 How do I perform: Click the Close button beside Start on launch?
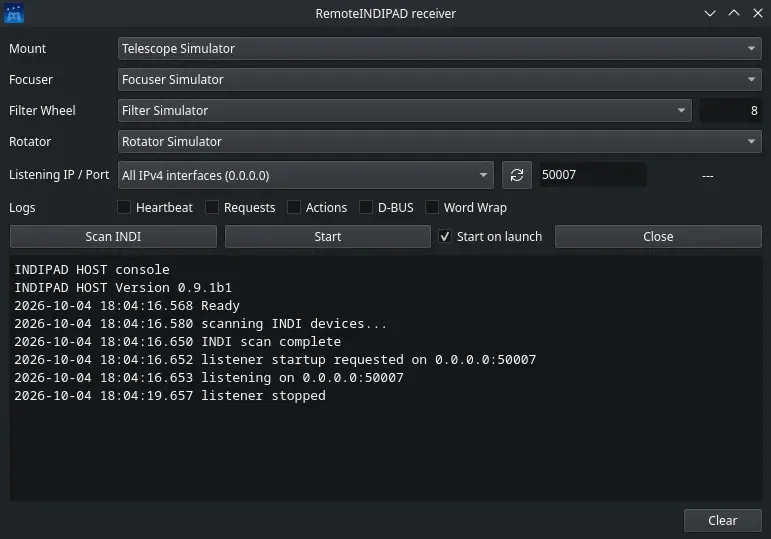tap(658, 237)
